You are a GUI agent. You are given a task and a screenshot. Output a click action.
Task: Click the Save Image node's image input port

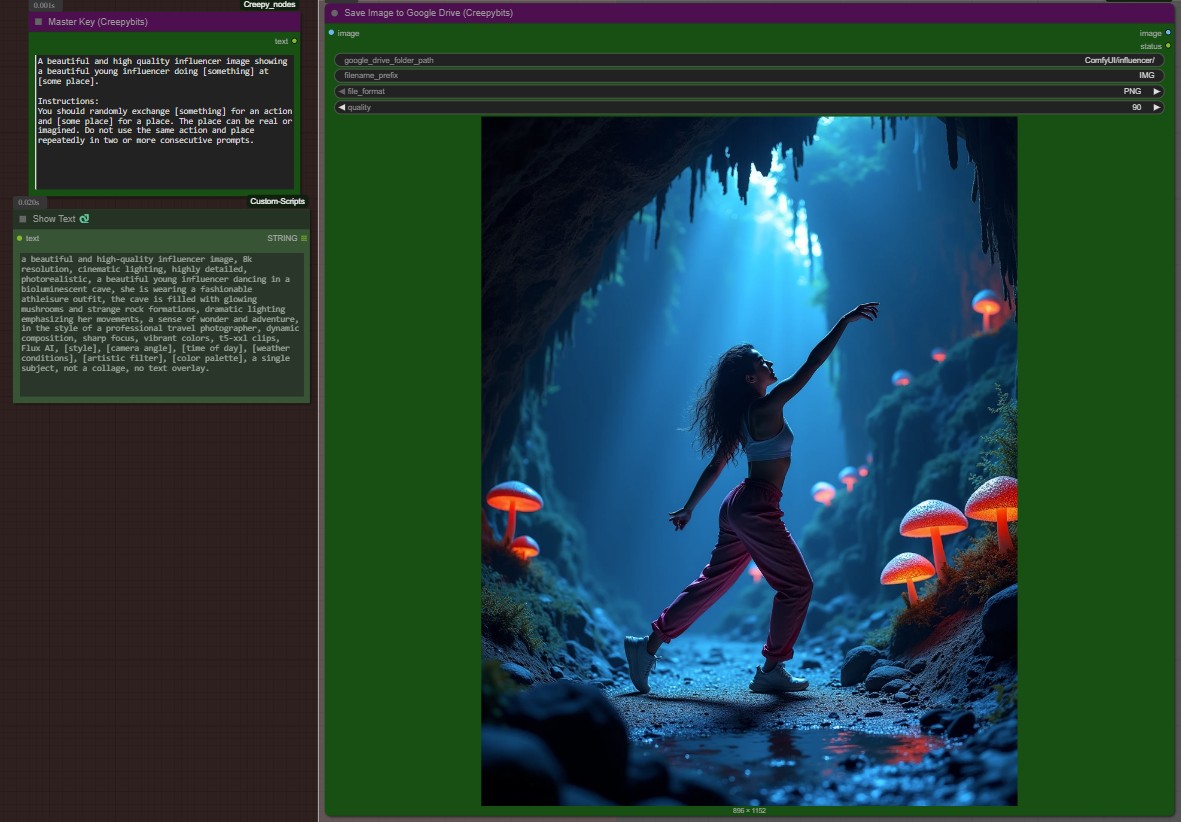(x=332, y=33)
